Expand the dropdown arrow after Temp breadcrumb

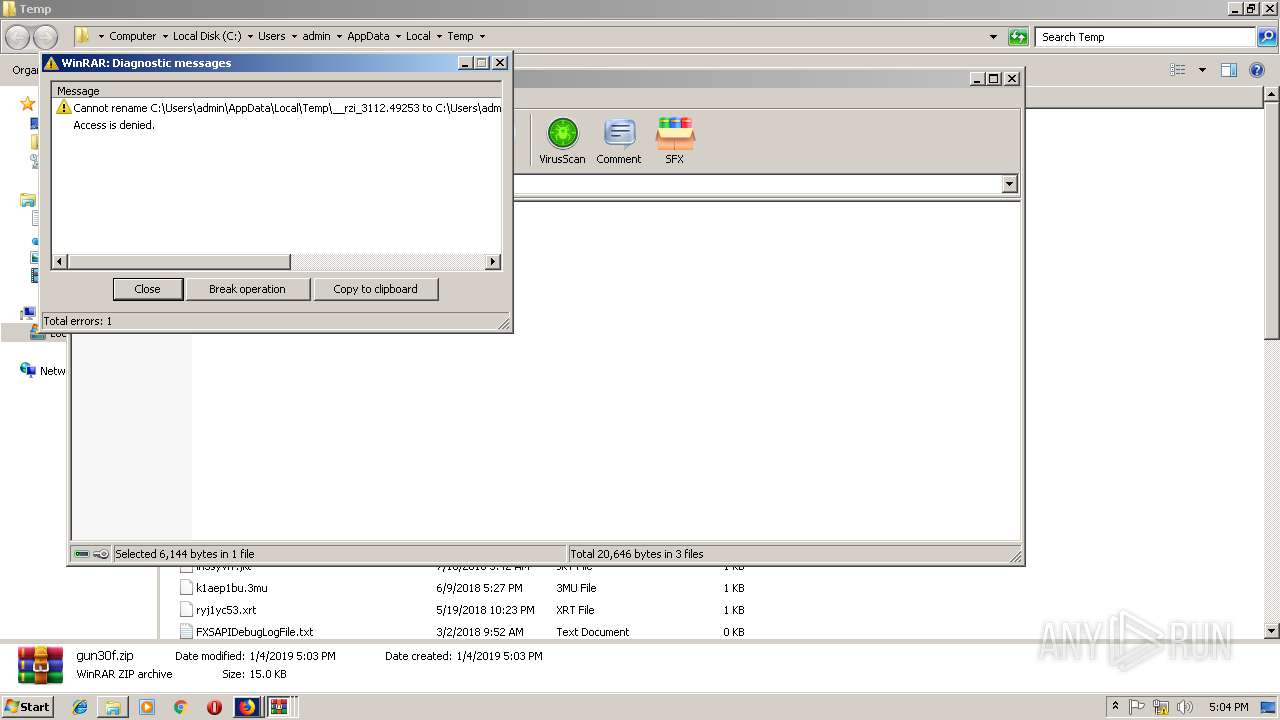pos(482,37)
